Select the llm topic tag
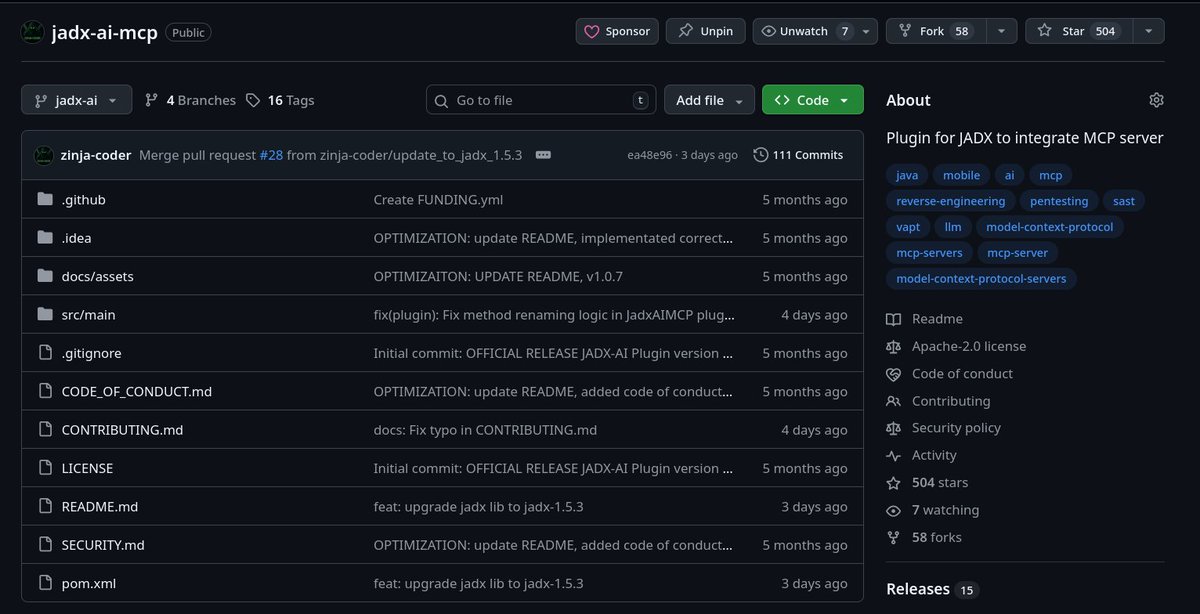The width and height of the screenshot is (1200, 614). tap(953, 227)
